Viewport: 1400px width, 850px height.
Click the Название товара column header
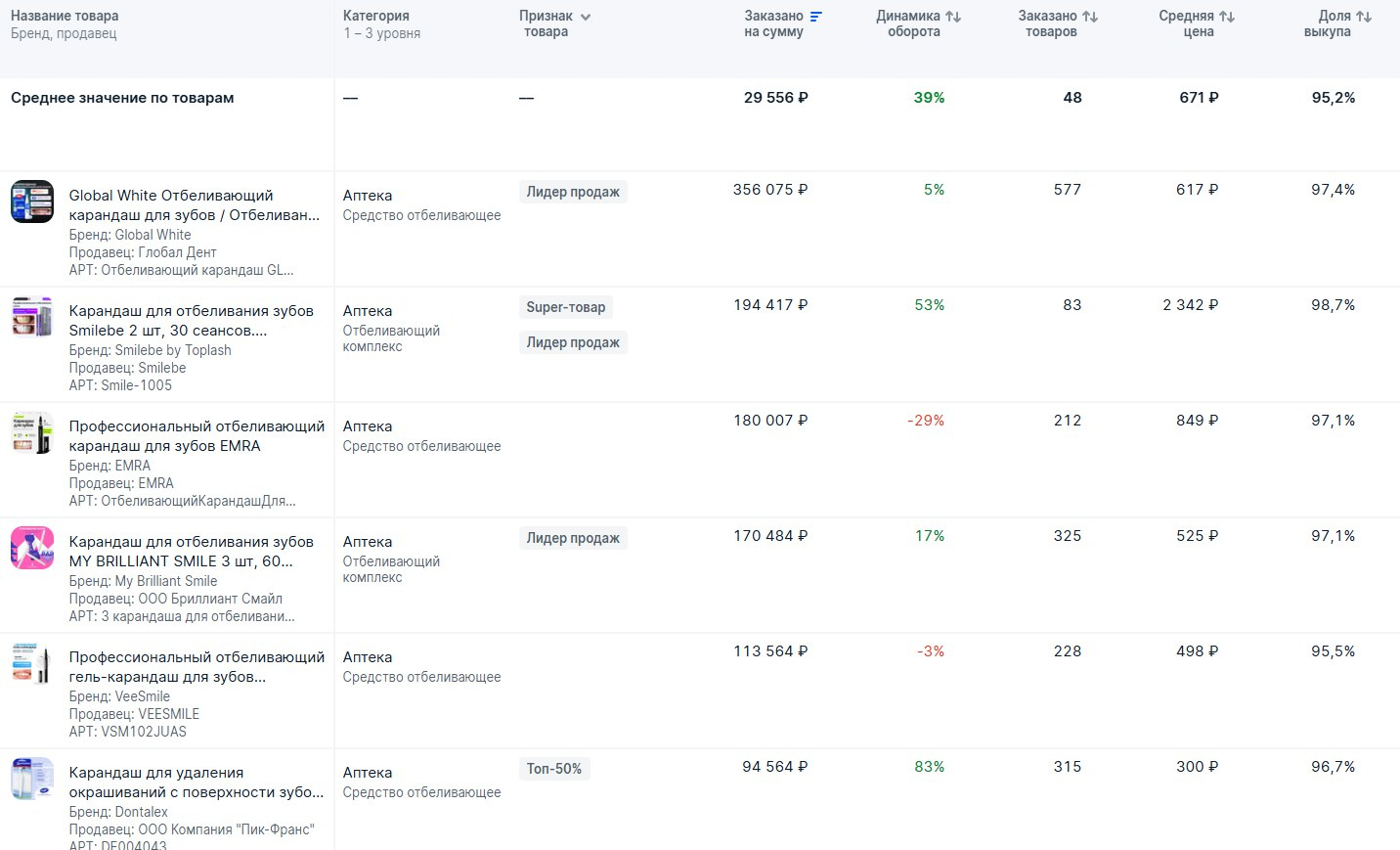tap(65, 16)
